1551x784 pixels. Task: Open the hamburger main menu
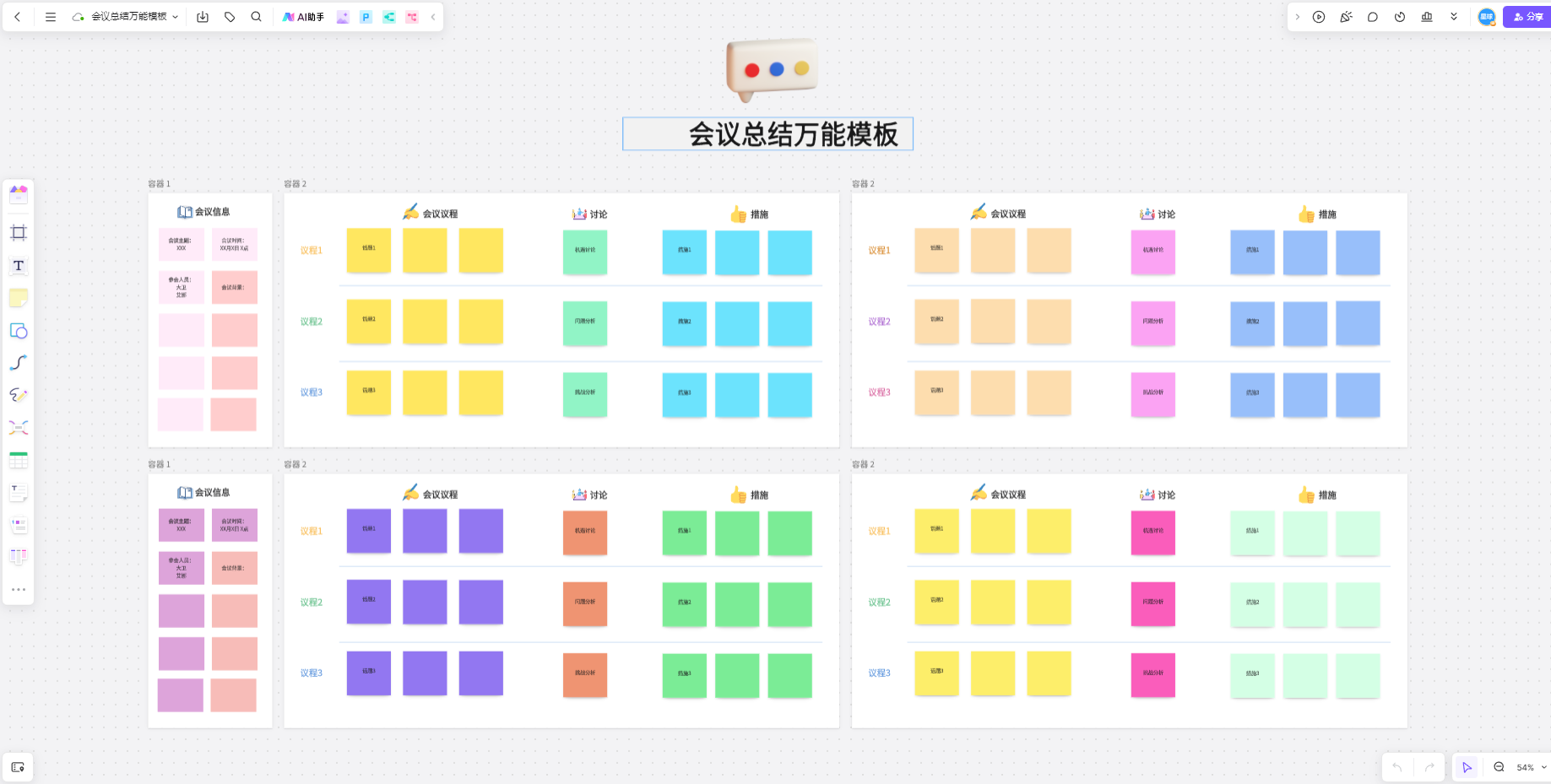[x=51, y=17]
